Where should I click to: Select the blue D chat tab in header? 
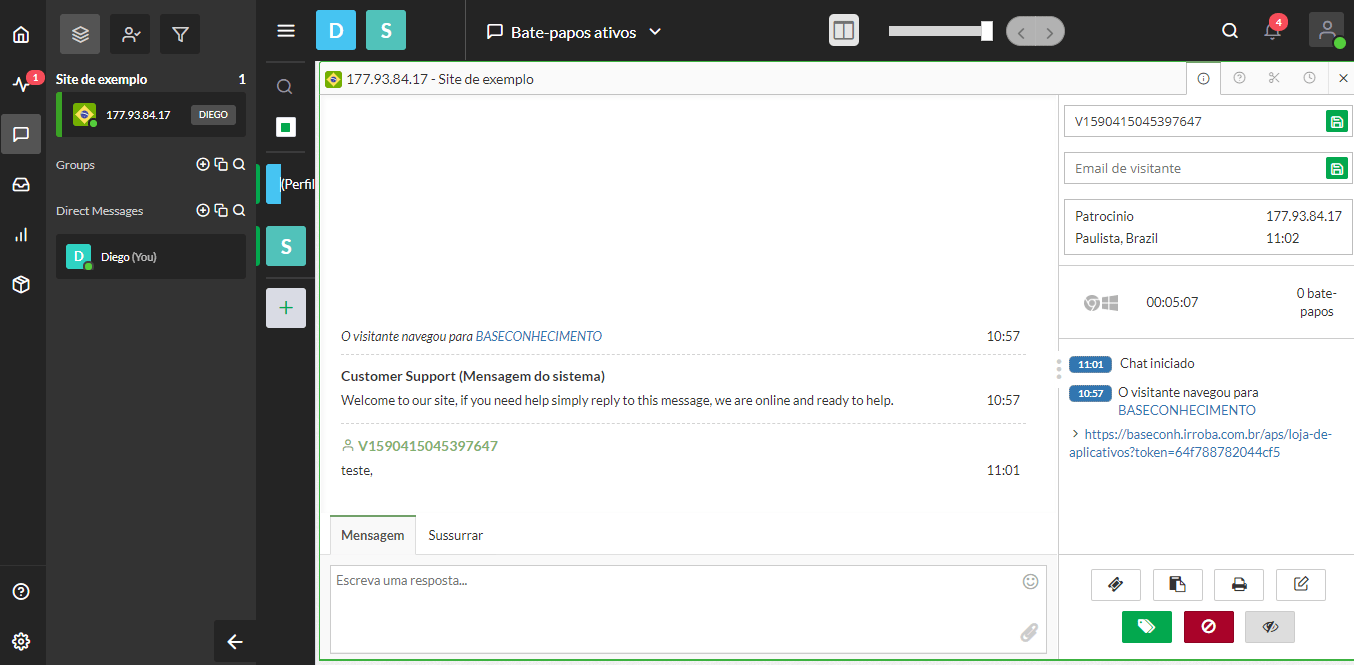coord(336,30)
